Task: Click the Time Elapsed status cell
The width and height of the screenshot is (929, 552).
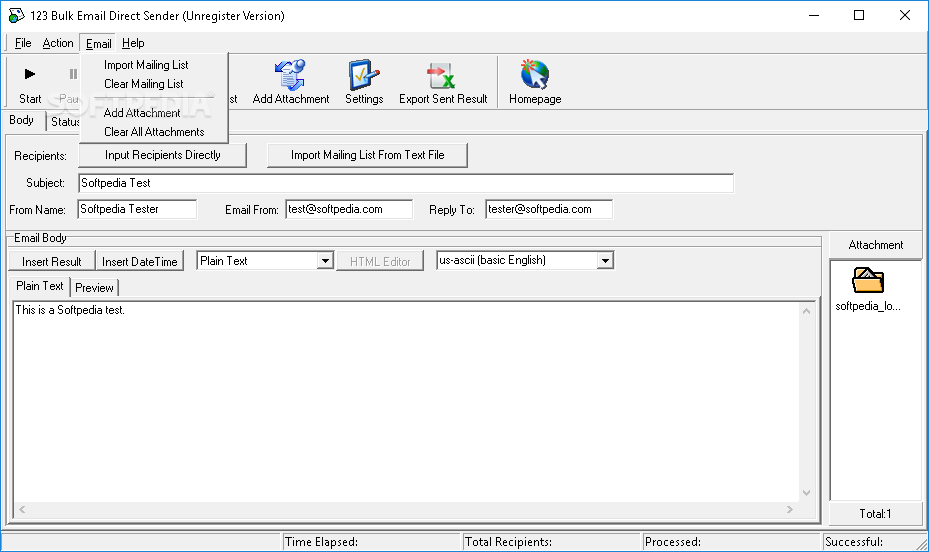Action: [371, 542]
